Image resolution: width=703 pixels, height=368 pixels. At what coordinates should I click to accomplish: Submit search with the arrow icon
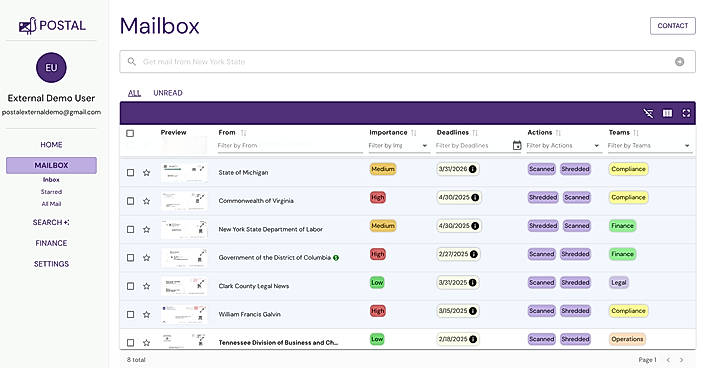(680, 61)
